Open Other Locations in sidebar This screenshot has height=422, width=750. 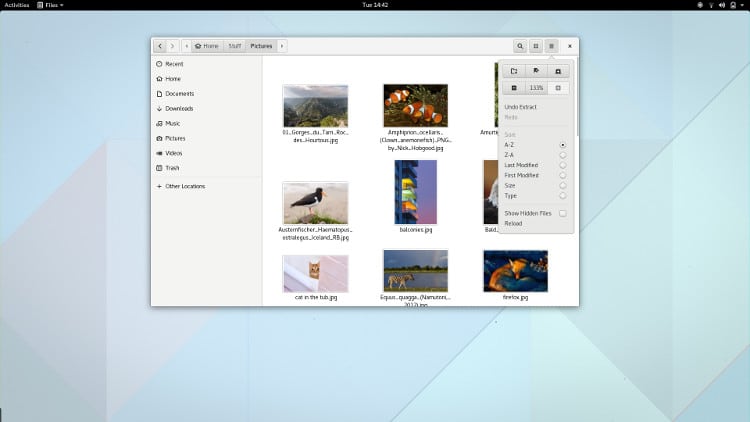[185, 186]
